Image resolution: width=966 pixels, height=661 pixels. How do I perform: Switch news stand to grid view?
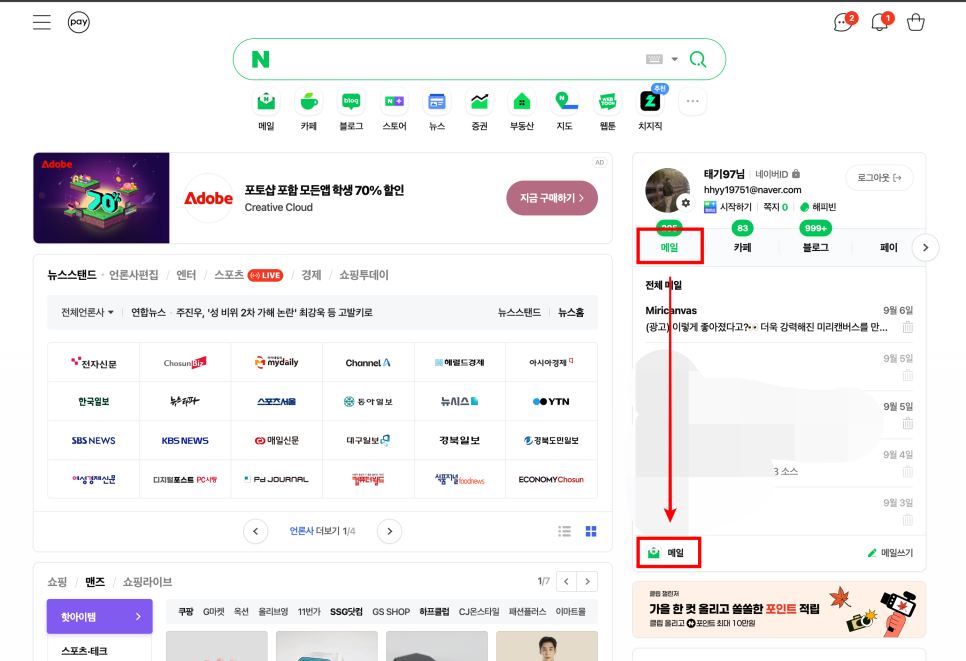coord(591,531)
